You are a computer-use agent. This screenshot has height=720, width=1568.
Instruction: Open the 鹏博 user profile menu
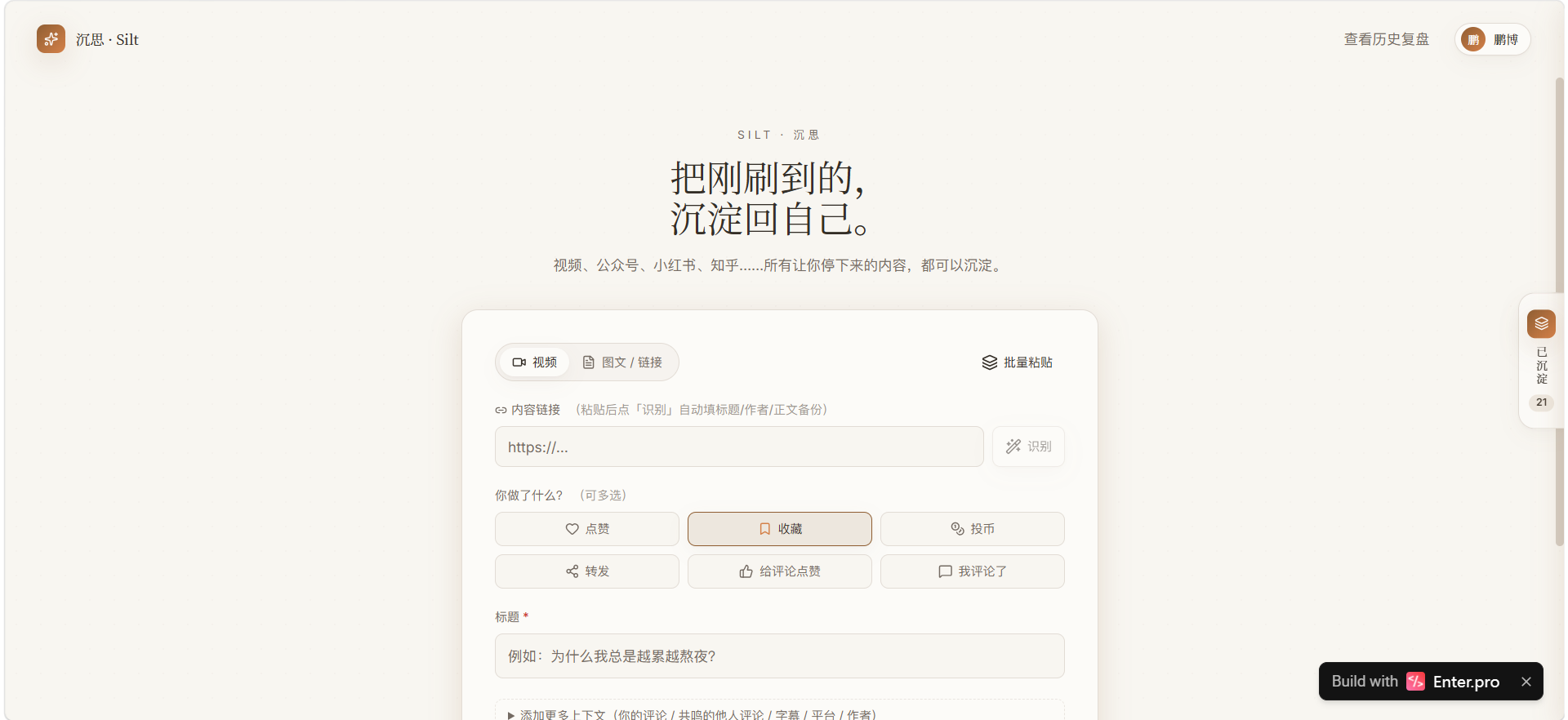pyautogui.click(x=1492, y=39)
